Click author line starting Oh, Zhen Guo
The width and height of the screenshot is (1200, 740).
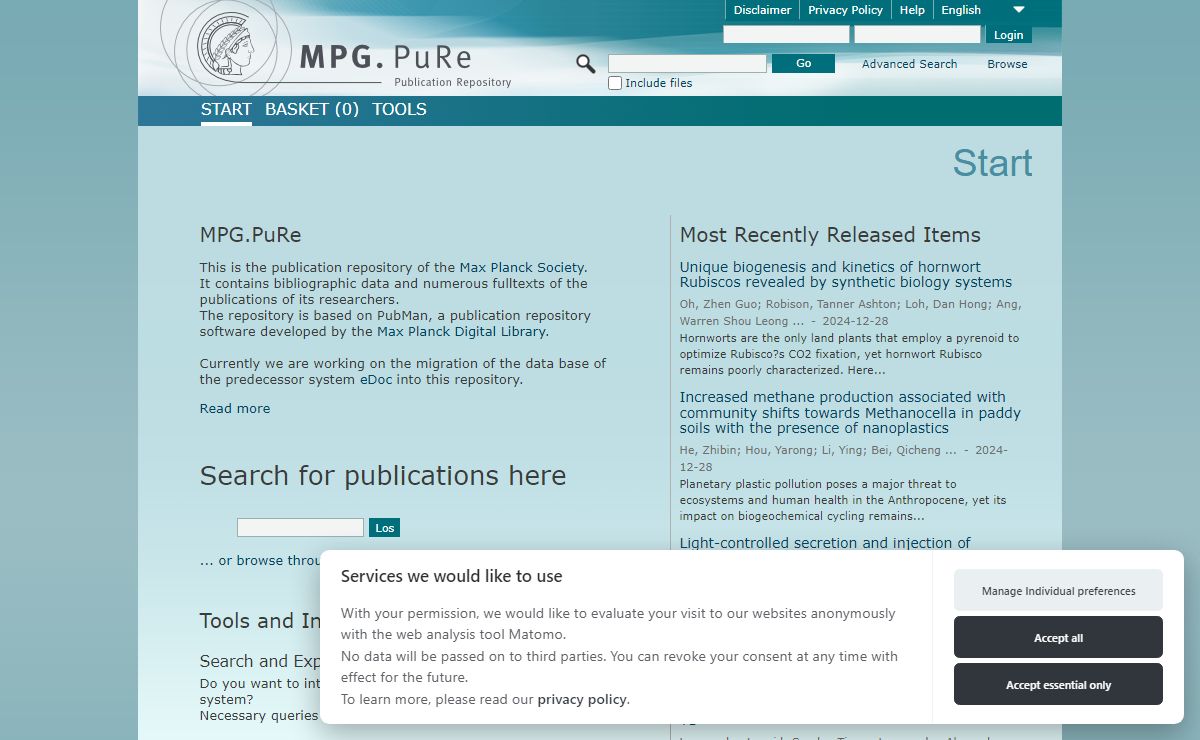click(x=850, y=312)
